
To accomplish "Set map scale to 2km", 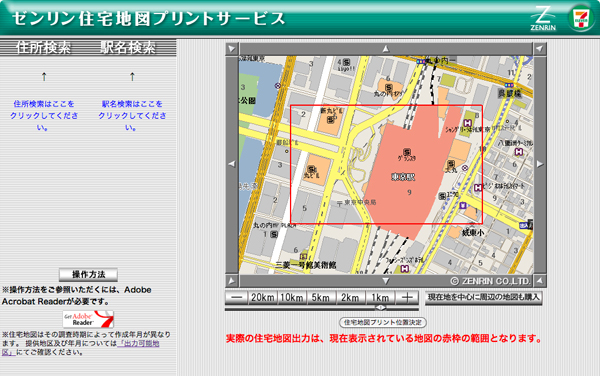I will tap(351, 298).
